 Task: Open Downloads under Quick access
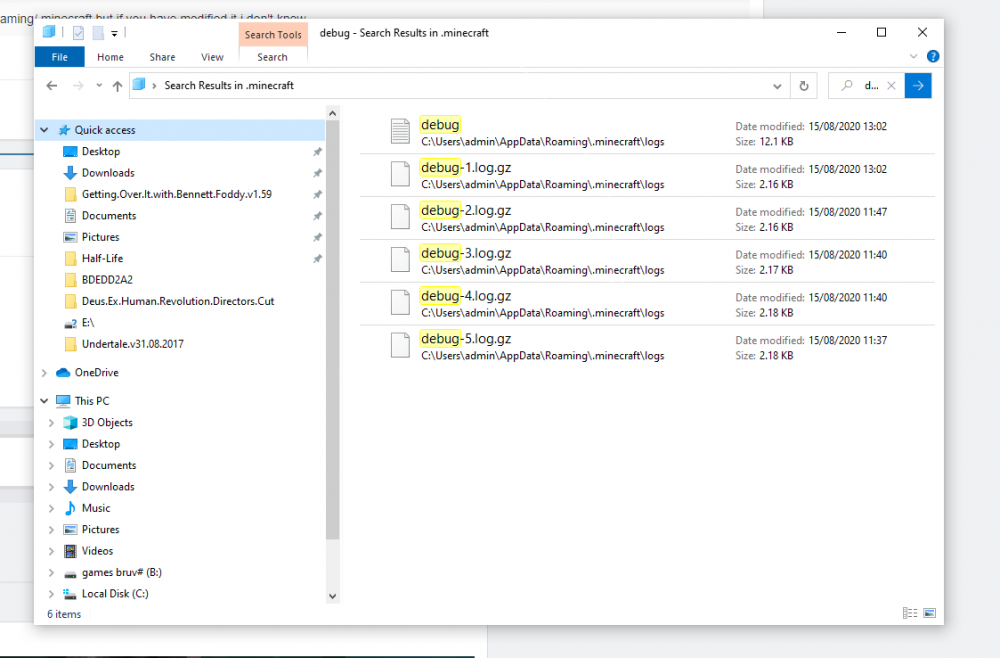pos(108,173)
